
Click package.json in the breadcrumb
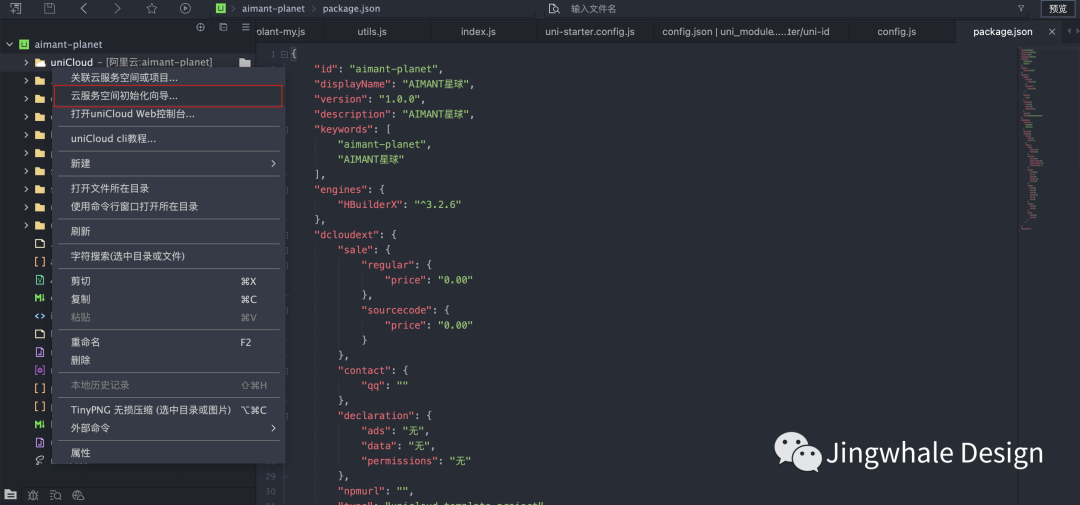click(351, 8)
